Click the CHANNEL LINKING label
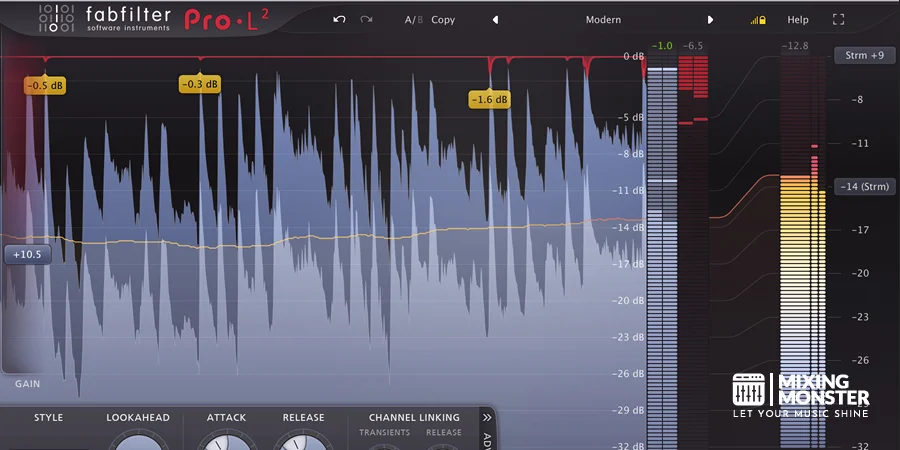 tap(414, 417)
